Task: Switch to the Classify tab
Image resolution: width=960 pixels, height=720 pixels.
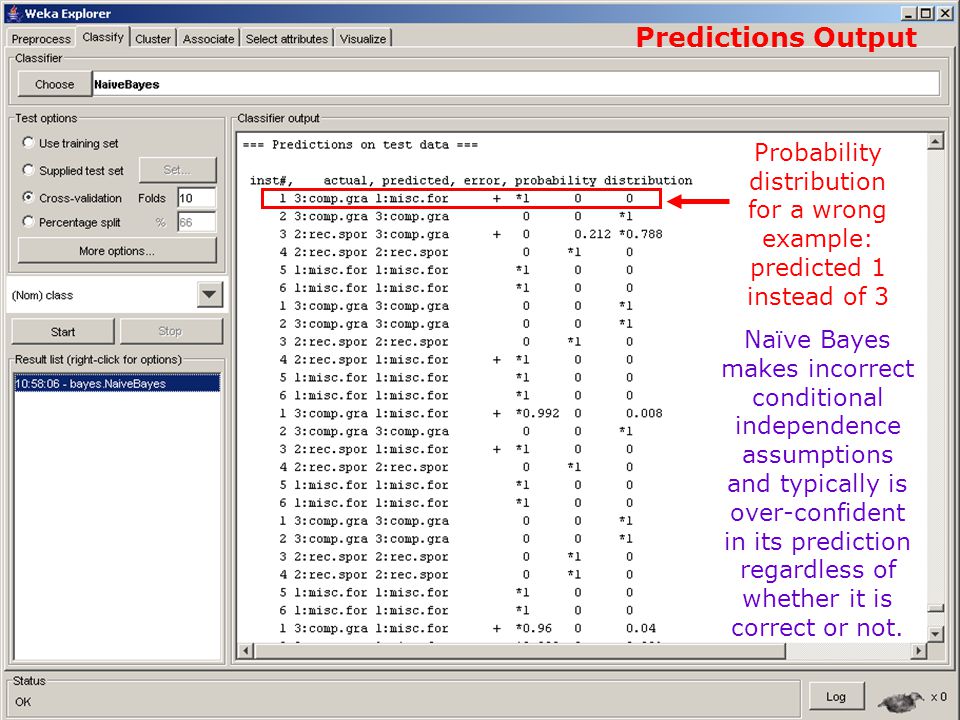Action: 103,37
